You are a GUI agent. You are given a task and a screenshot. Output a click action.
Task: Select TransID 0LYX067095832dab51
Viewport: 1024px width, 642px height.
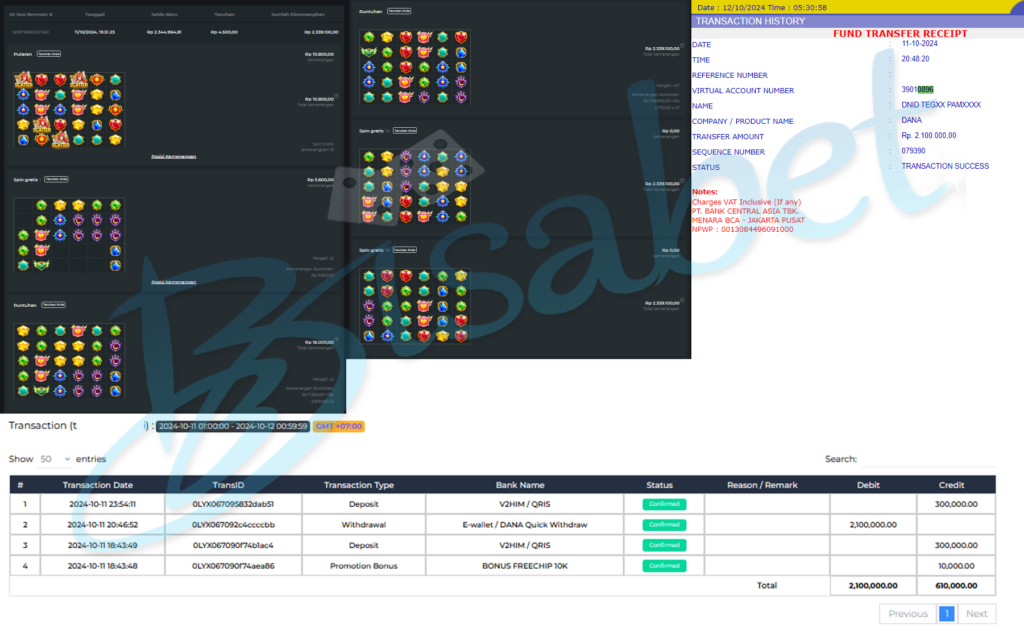tap(233, 504)
